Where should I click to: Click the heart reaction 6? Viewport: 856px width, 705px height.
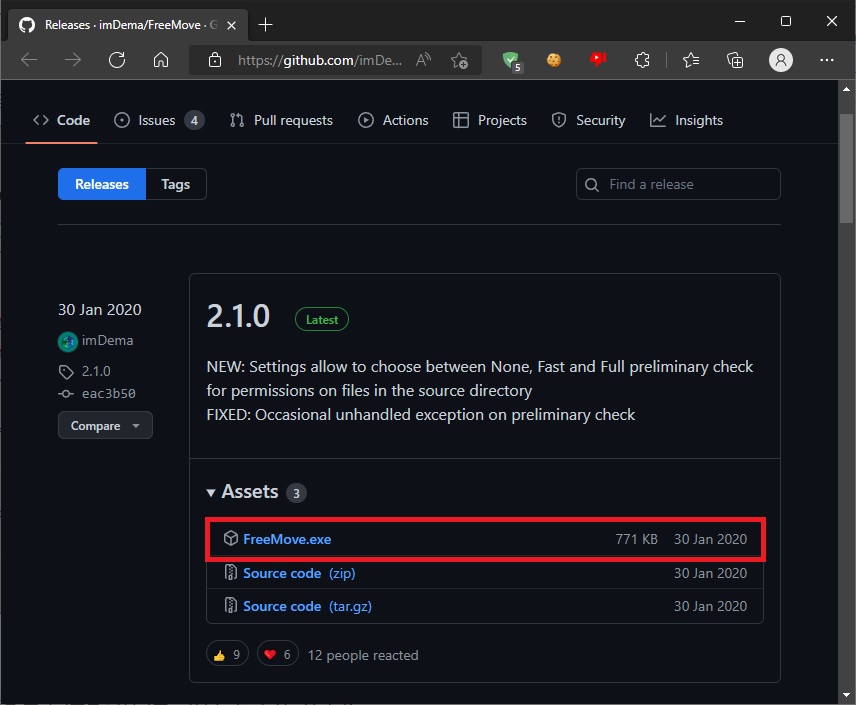point(277,654)
